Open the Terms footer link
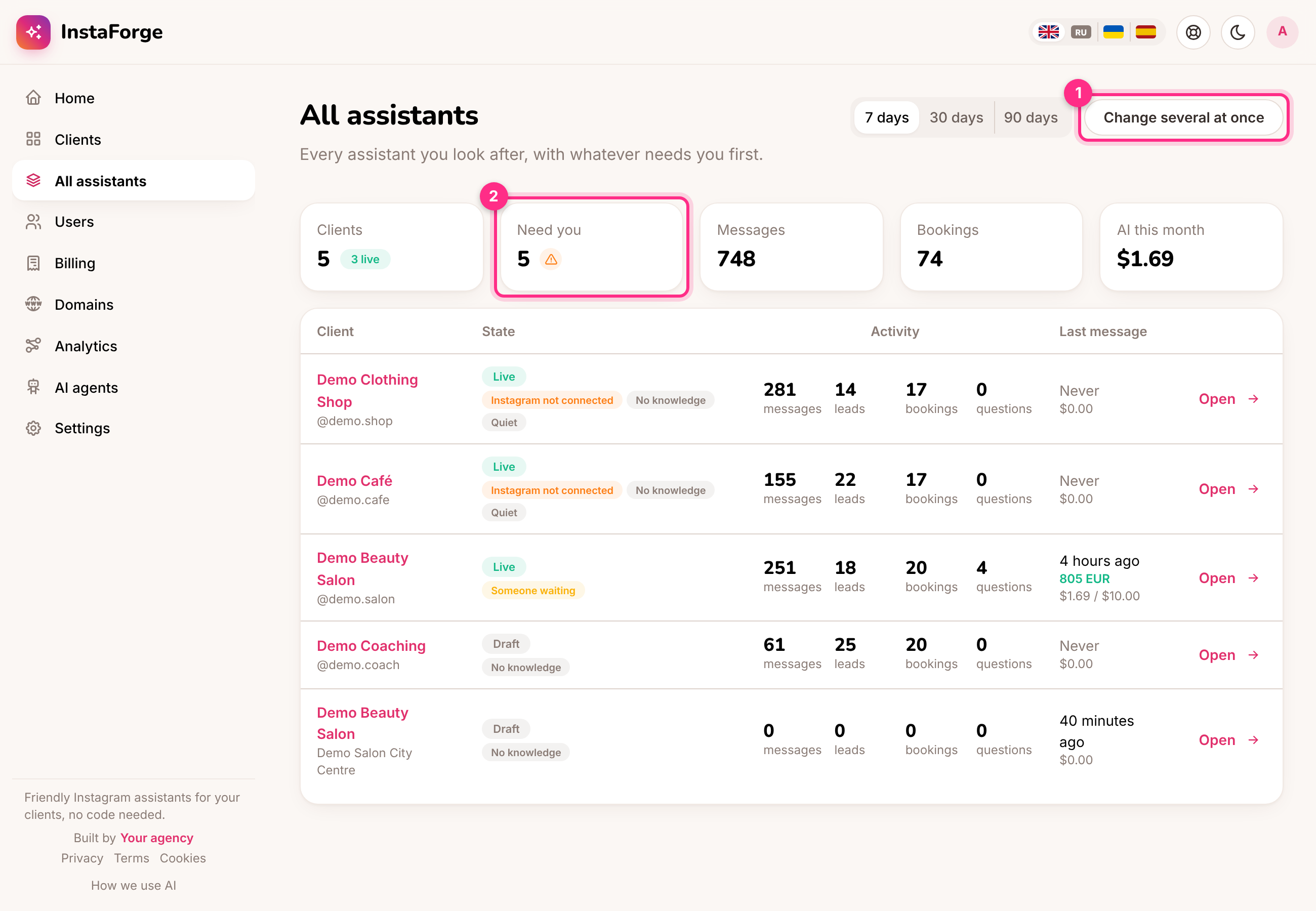Screen dimensions: 1316x911 tap(131, 858)
